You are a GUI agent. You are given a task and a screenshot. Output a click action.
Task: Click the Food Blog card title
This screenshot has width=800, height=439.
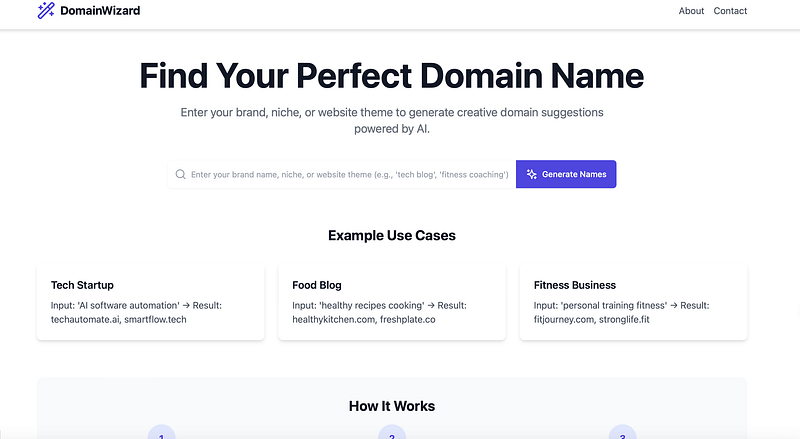coord(317,285)
